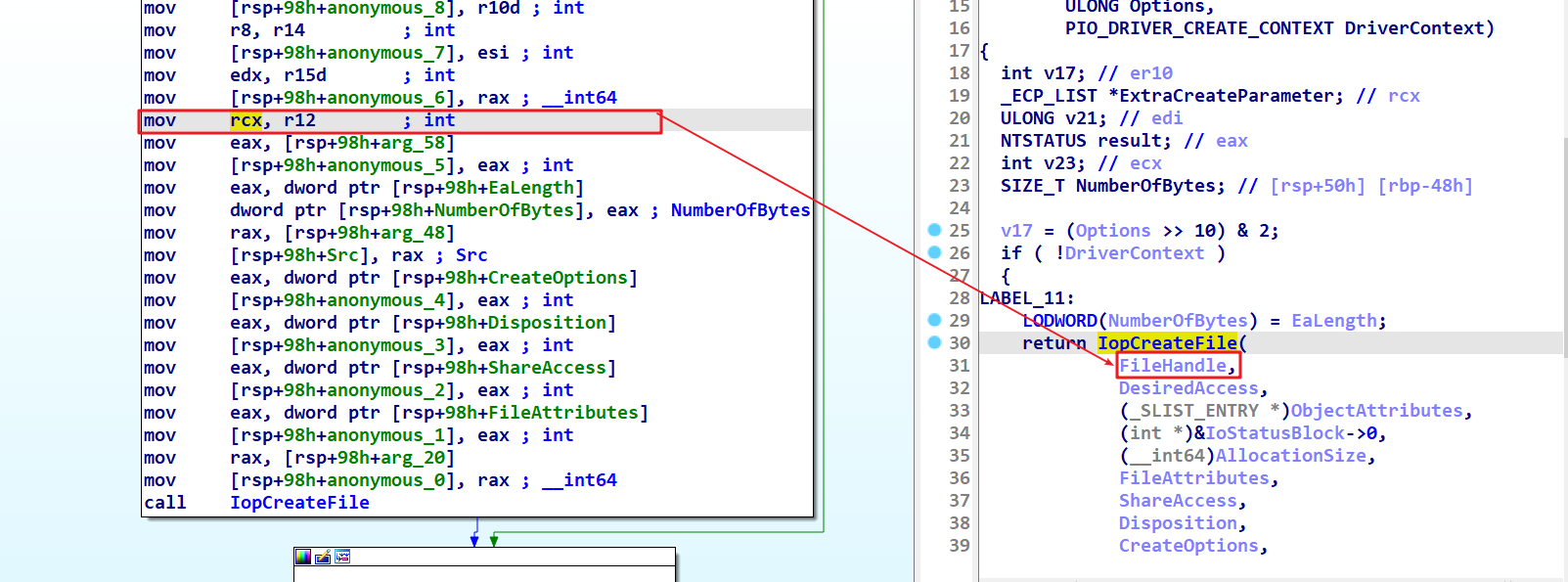Click IopCreateFile in the call instruction

(299, 503)
